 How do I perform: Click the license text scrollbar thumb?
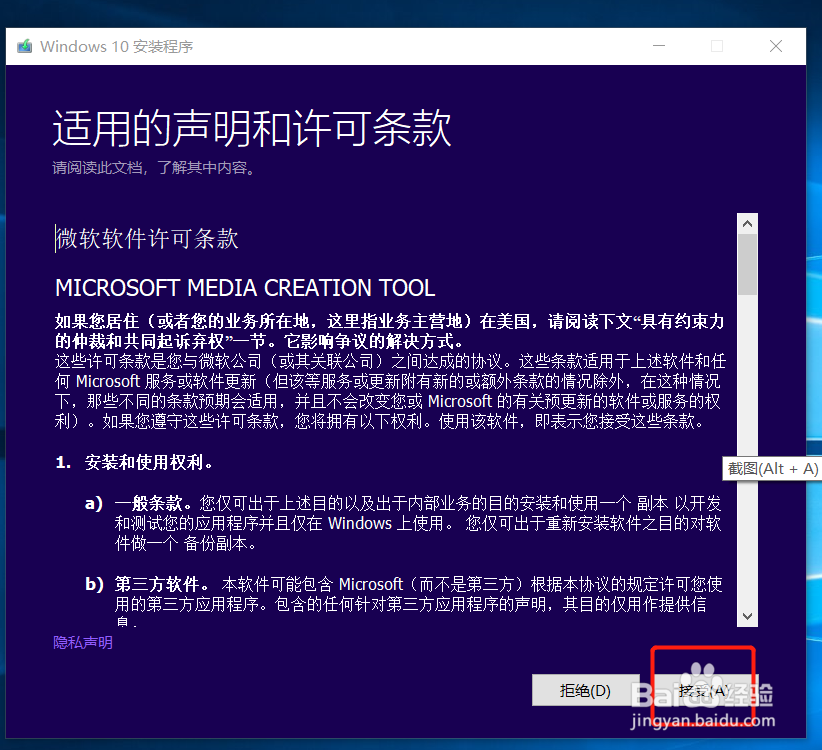(748, 265)
